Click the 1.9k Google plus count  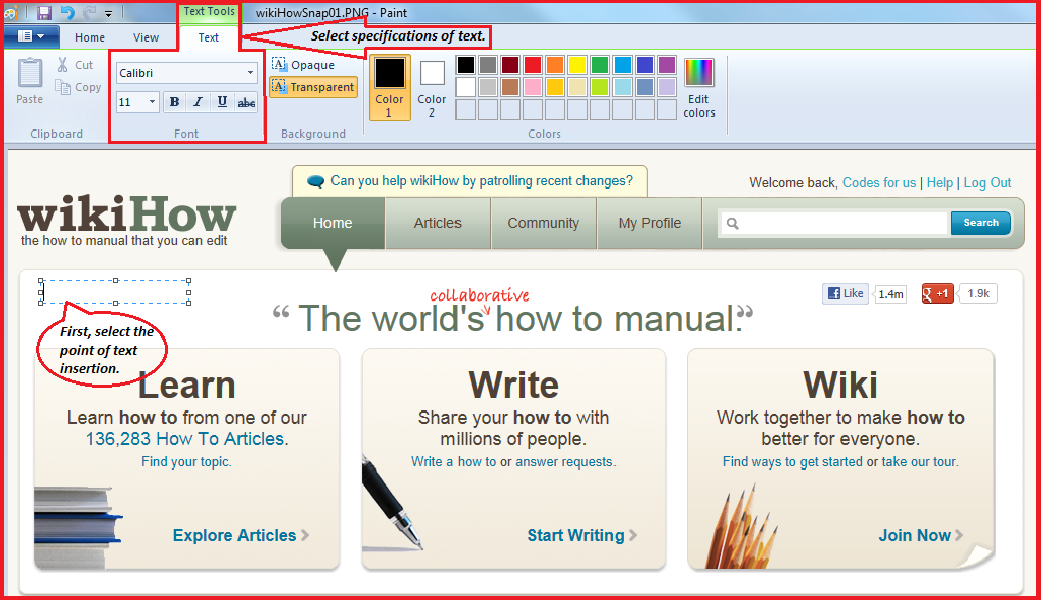pyautogui.click(x=978, y=293)
